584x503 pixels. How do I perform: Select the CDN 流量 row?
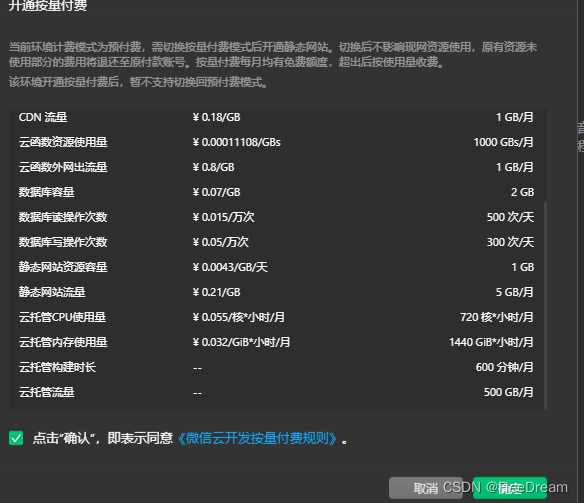click(276, 117)
